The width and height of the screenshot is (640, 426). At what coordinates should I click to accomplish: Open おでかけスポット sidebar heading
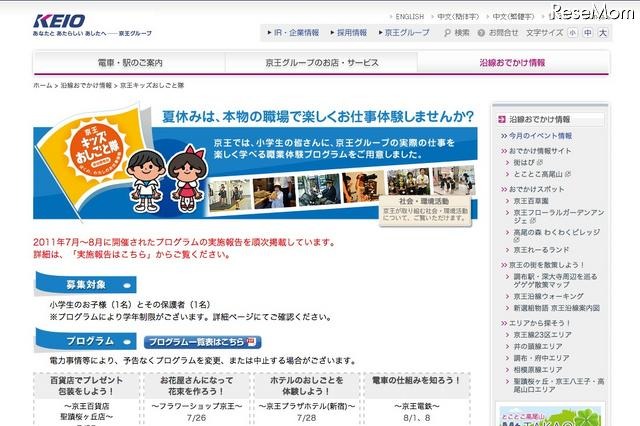(537, 189)
